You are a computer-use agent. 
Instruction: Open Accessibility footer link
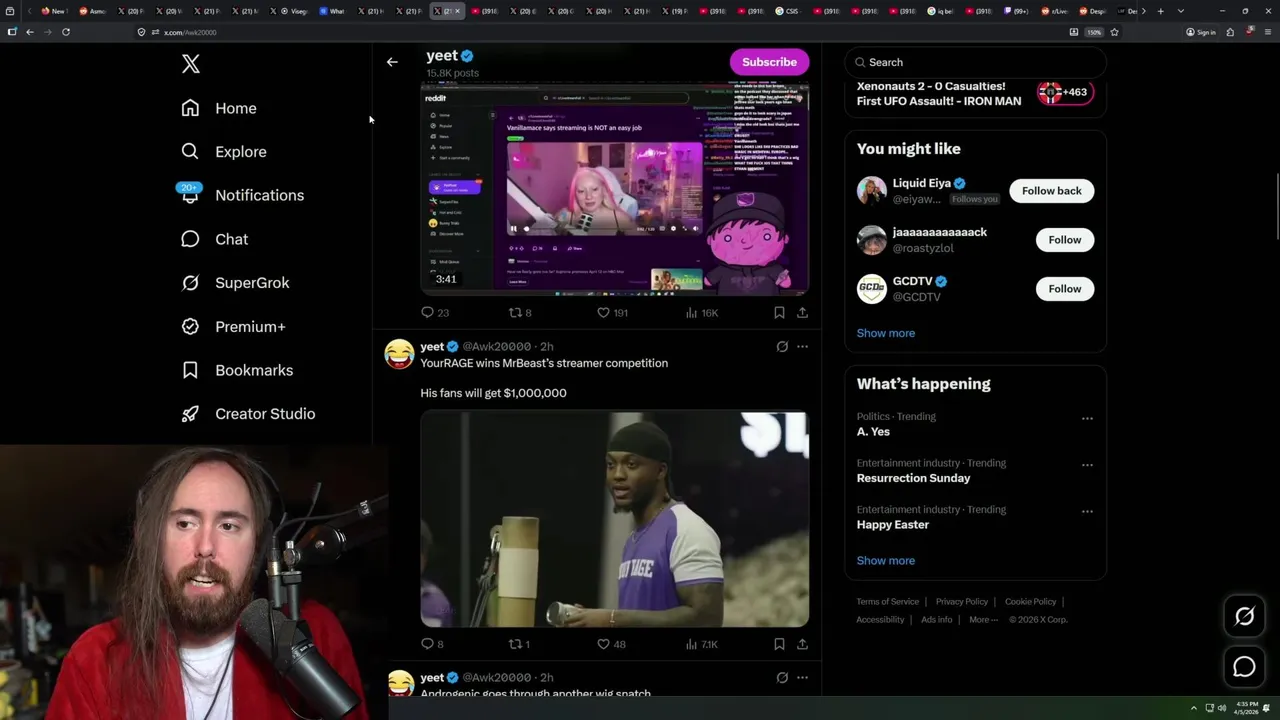(x=880, y=620)
